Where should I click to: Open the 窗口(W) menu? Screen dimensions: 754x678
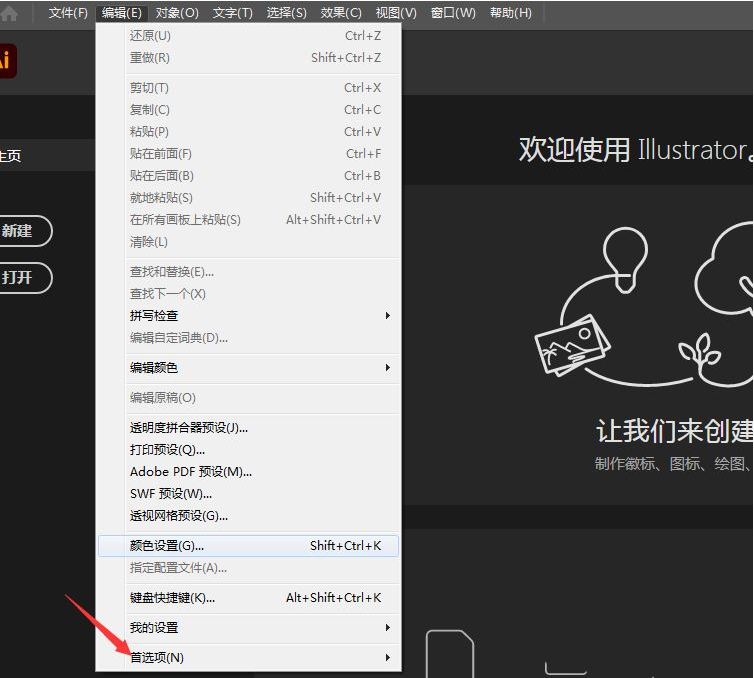pyautogui.click(x=452, y=13)
